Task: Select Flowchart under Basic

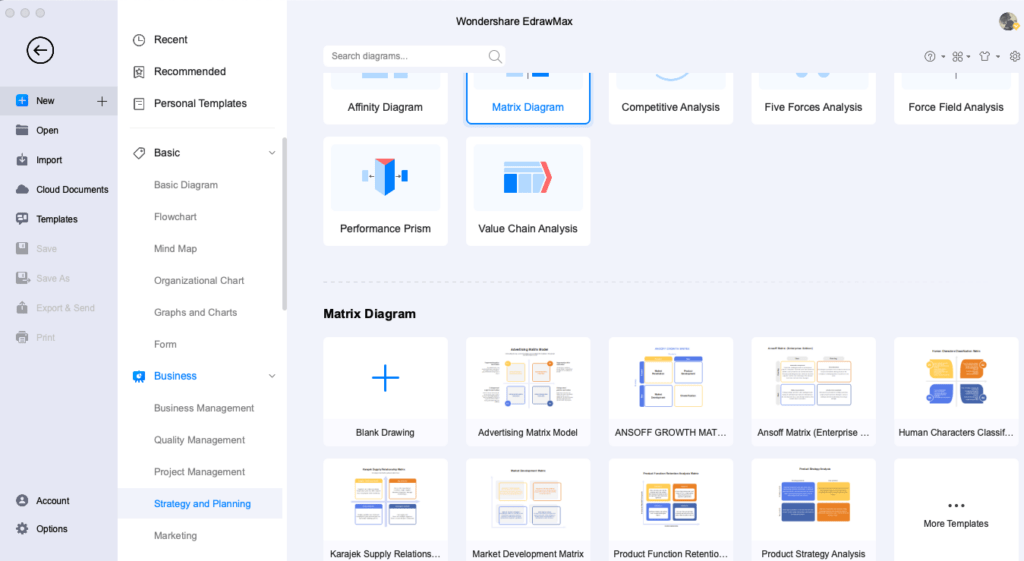Action: tap(175, 217)
